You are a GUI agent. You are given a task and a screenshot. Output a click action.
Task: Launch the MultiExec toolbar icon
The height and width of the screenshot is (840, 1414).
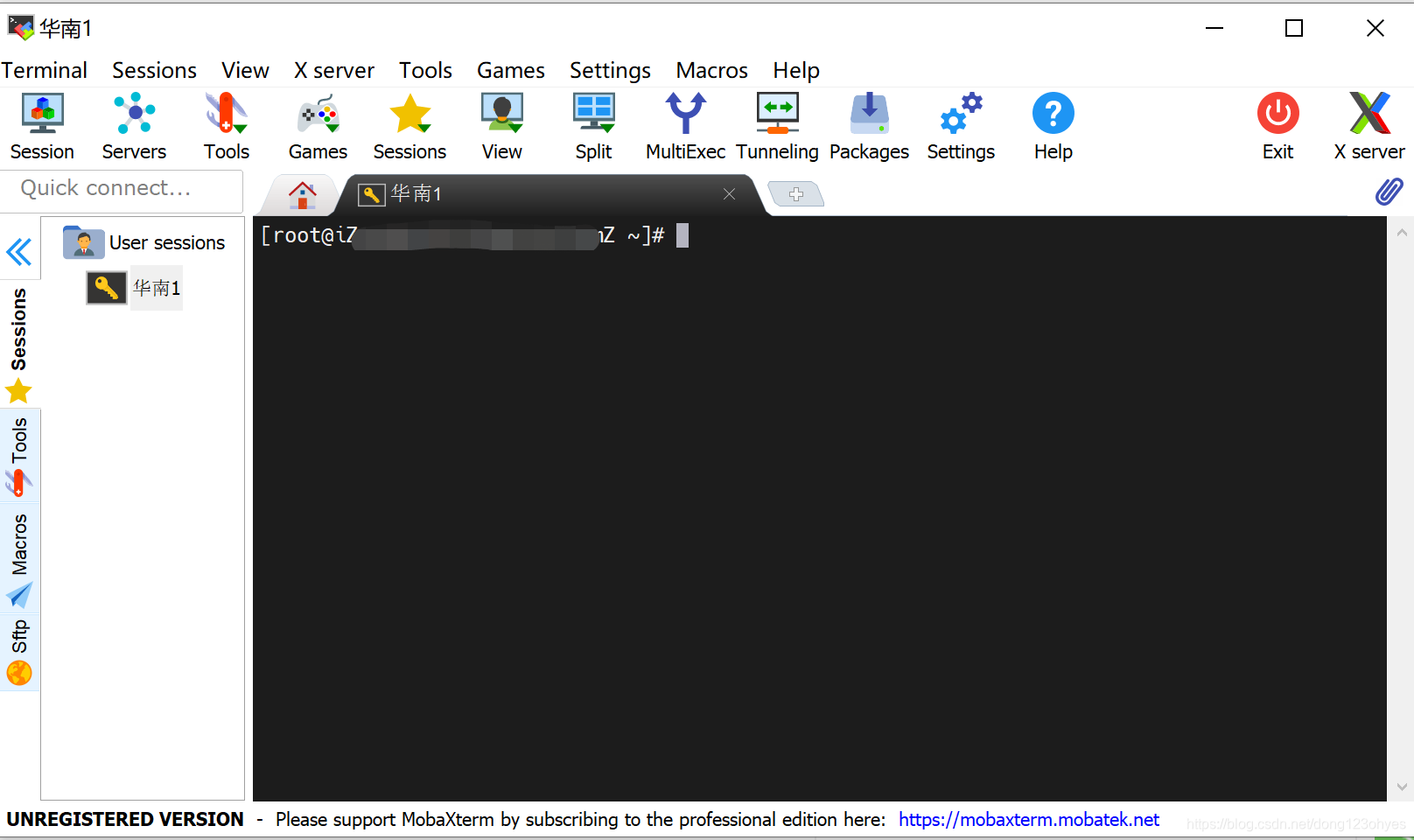685,127
